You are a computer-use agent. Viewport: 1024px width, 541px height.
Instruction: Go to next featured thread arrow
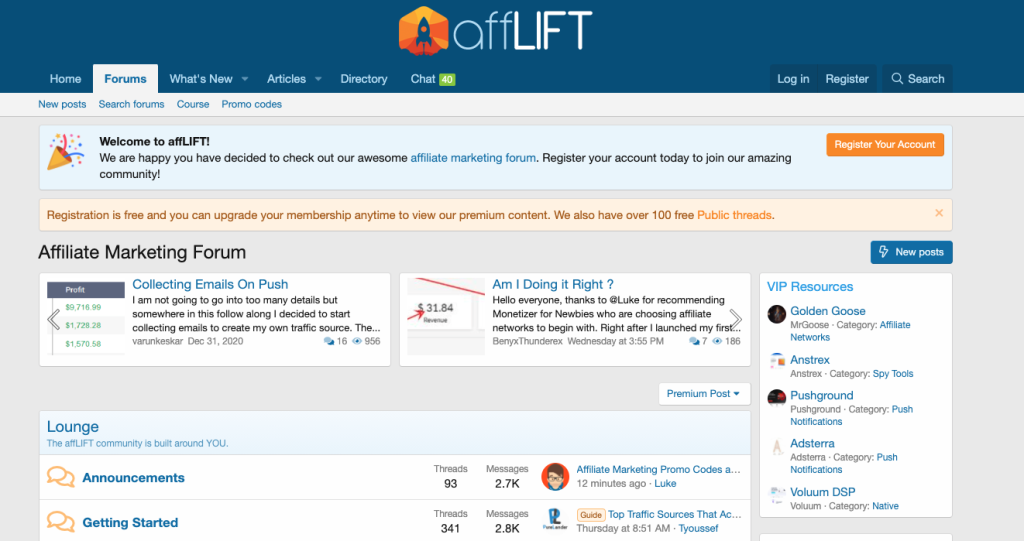click(x=735, y=319)
